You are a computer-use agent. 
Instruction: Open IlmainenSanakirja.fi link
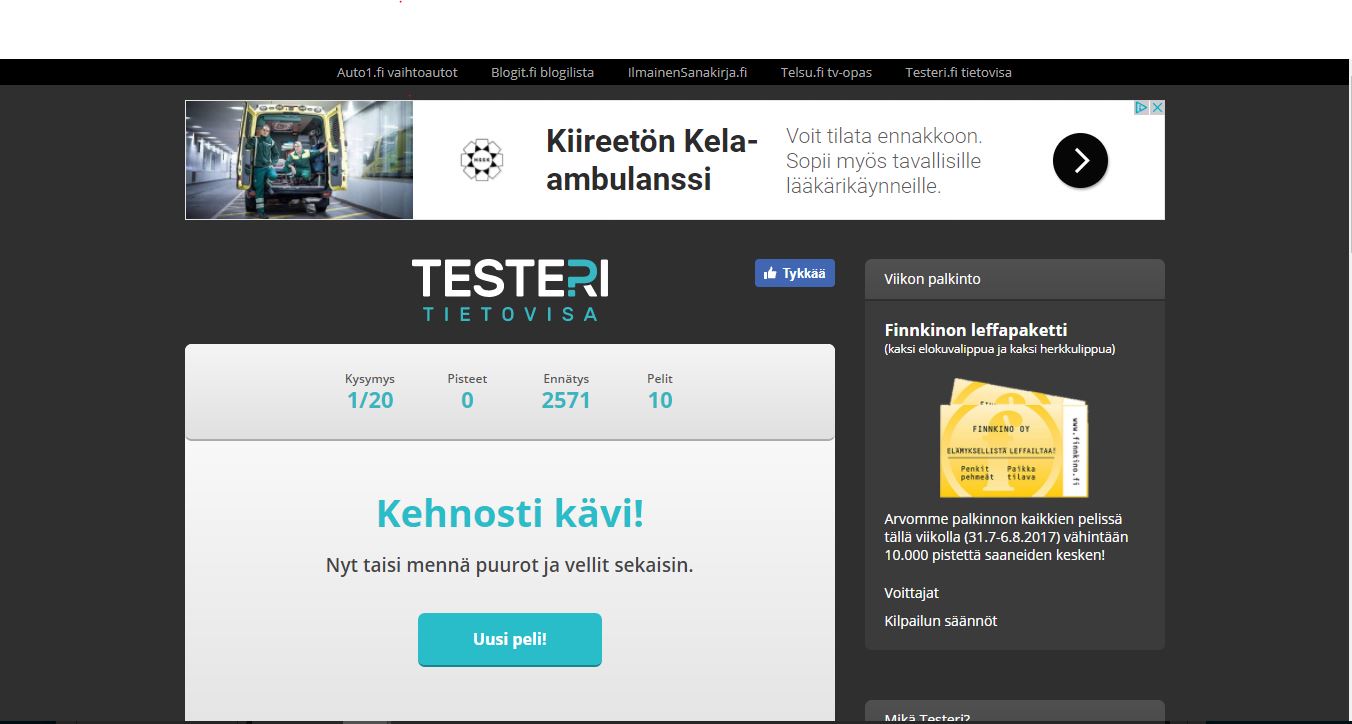(687, 72)
